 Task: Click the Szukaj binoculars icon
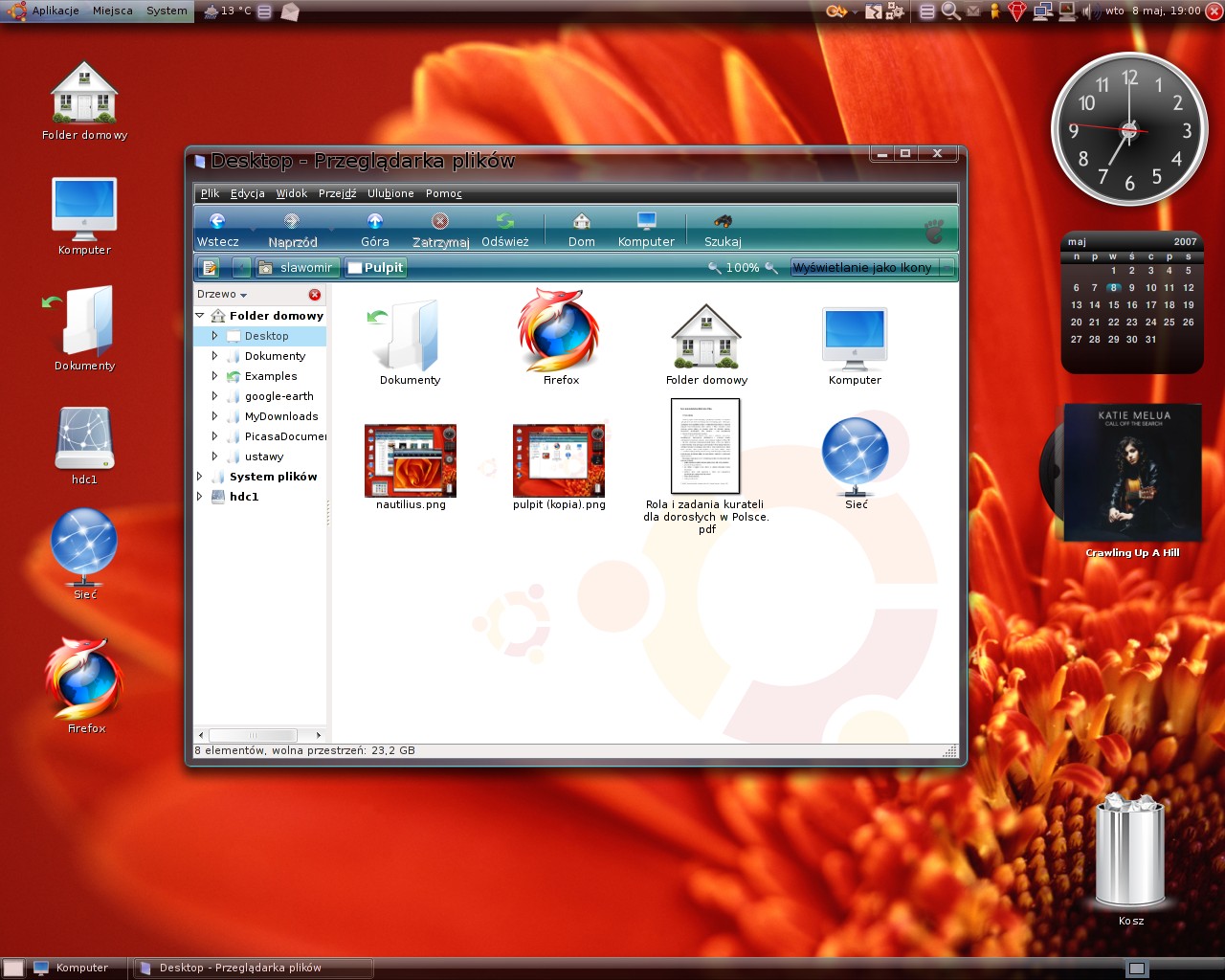723,221
